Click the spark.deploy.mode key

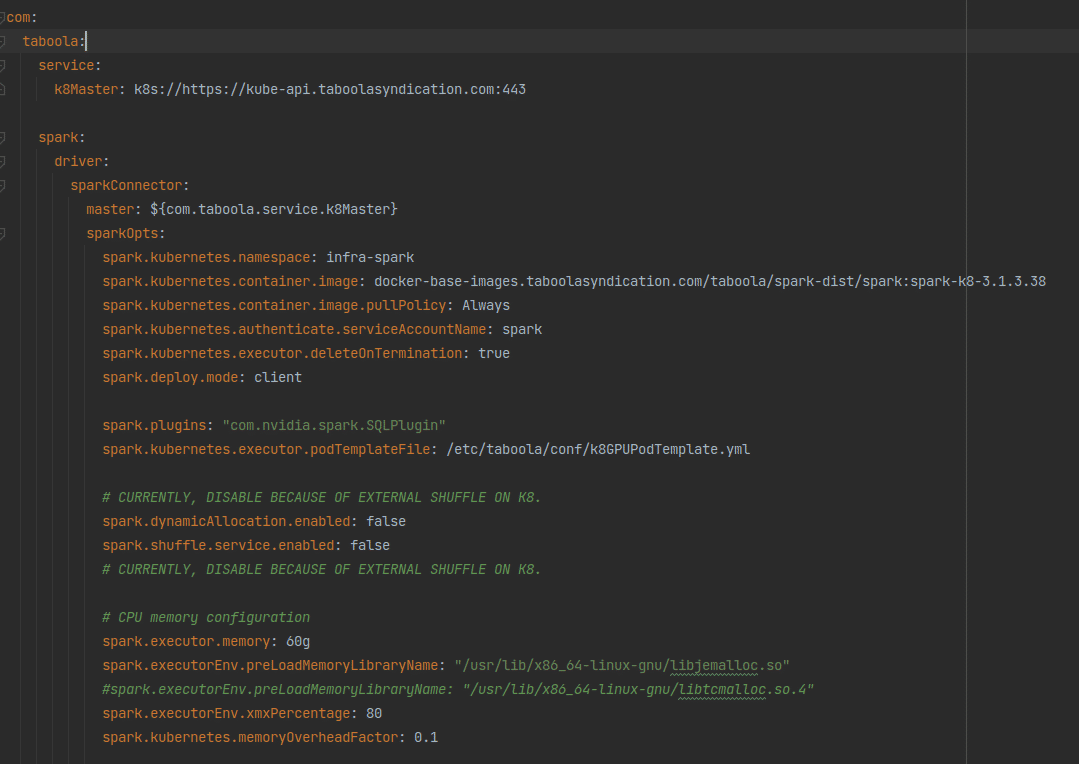point(171,377)
